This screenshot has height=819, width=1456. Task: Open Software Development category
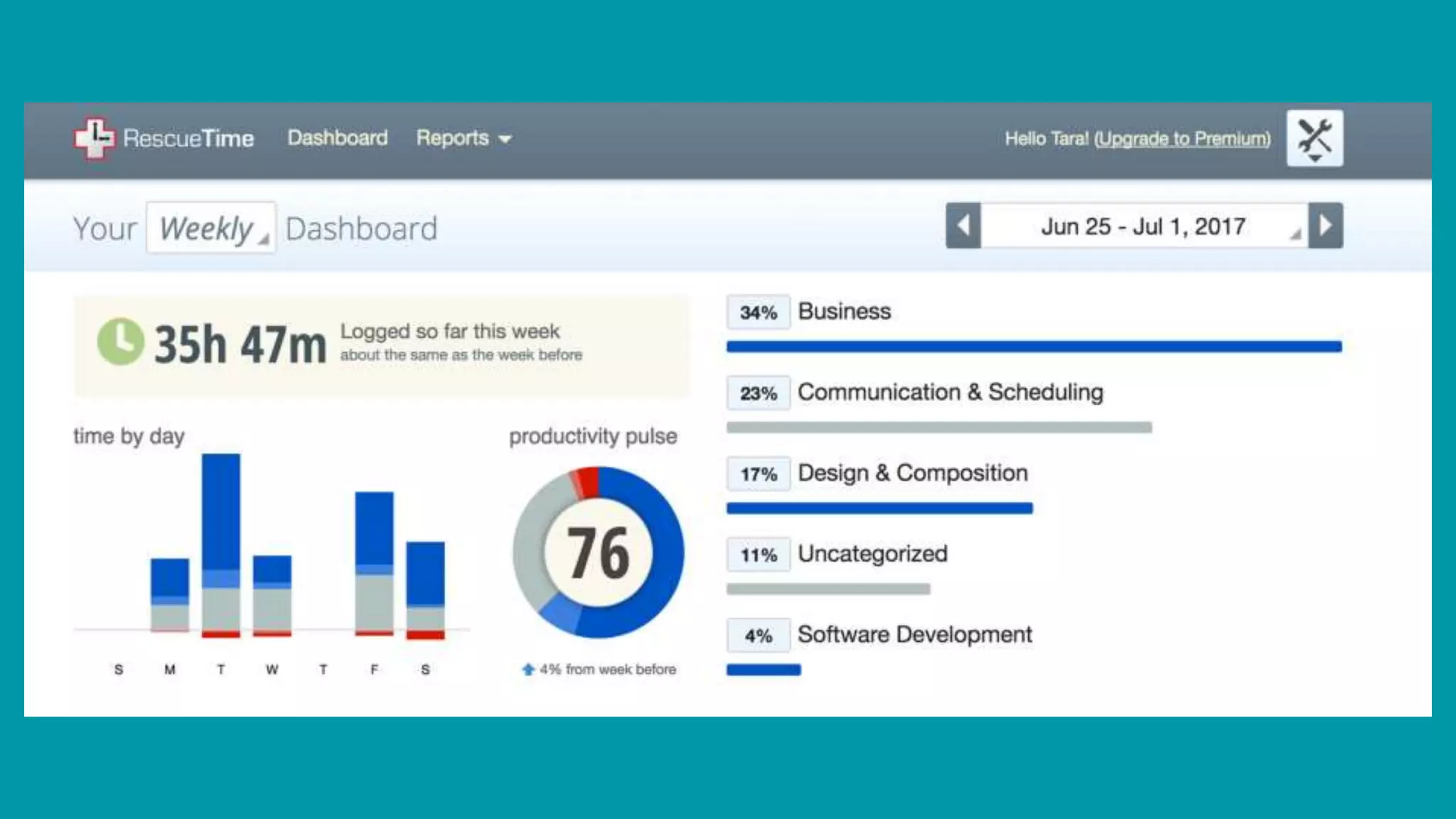click(914, 635)
